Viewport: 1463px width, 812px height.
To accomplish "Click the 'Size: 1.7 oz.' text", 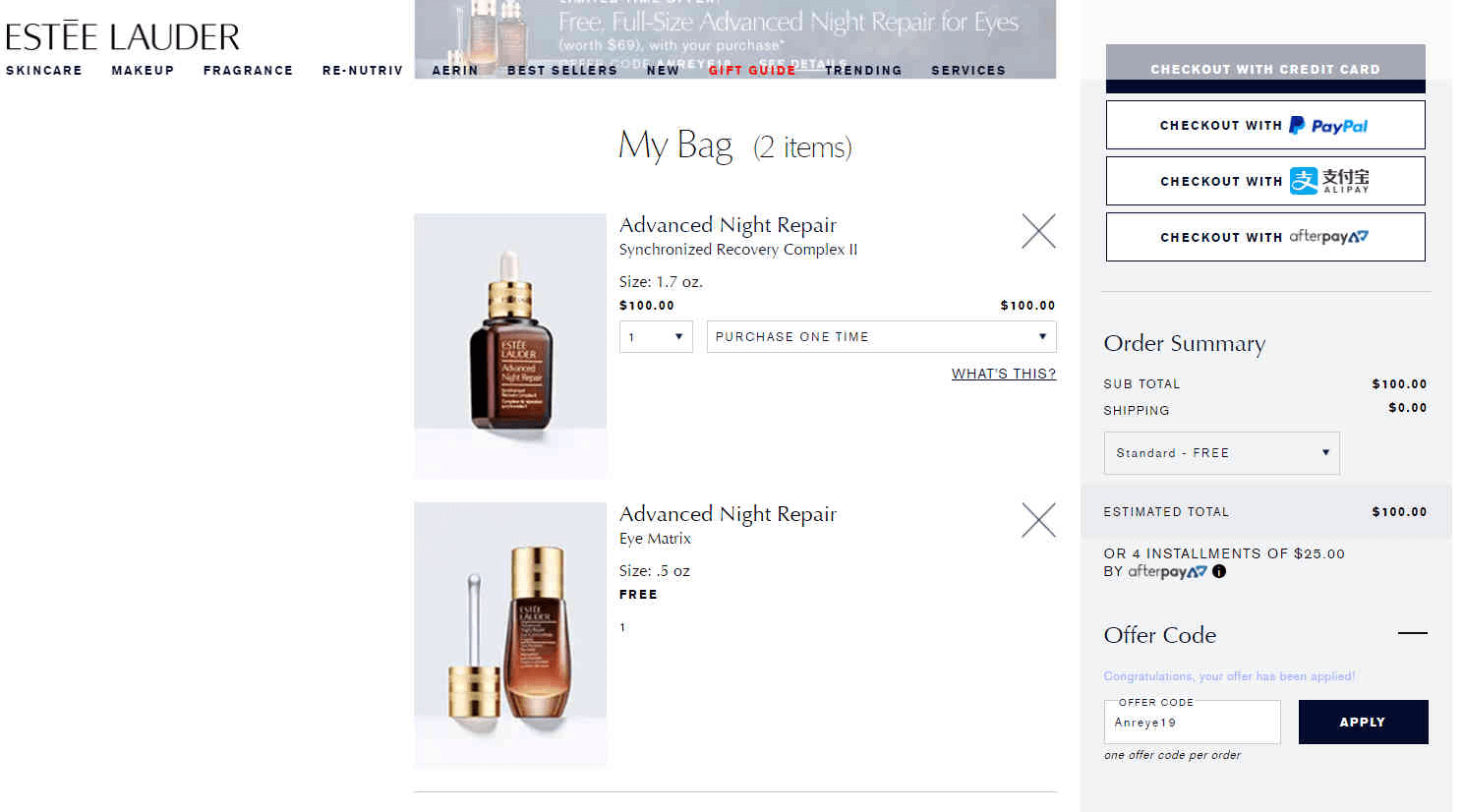I will click(661, 282).
